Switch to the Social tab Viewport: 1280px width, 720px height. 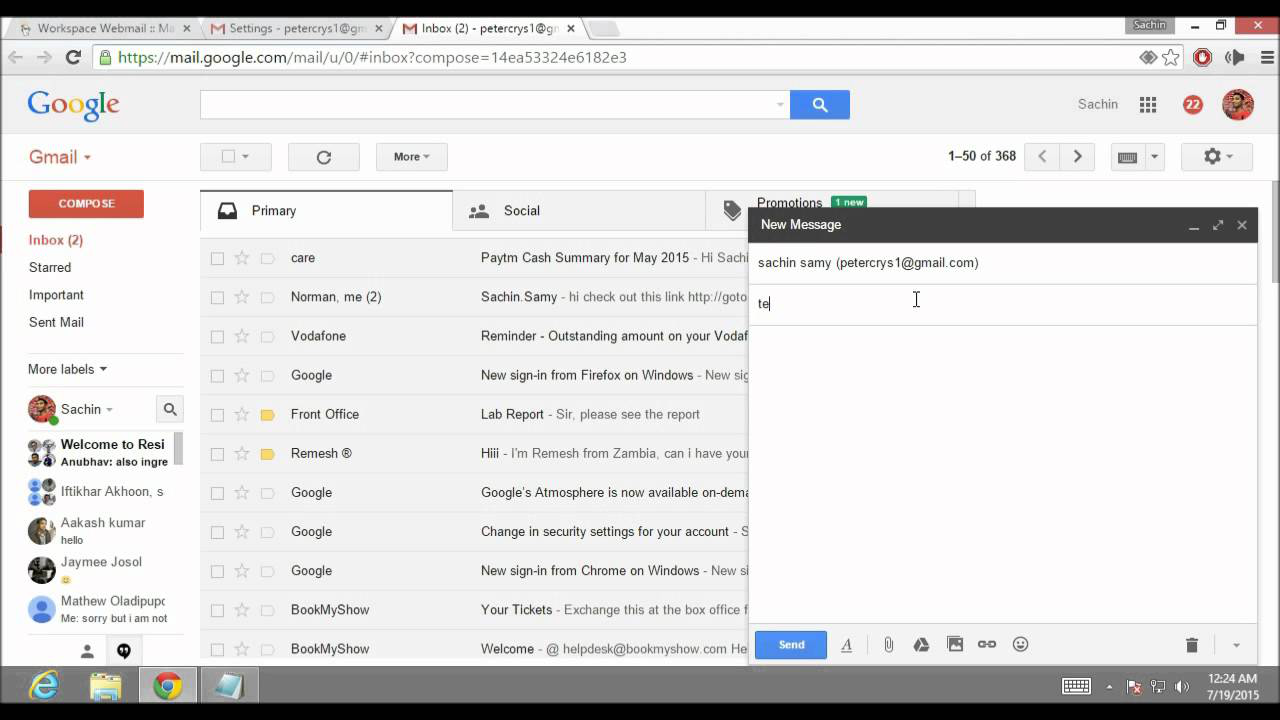click(521, 210)
